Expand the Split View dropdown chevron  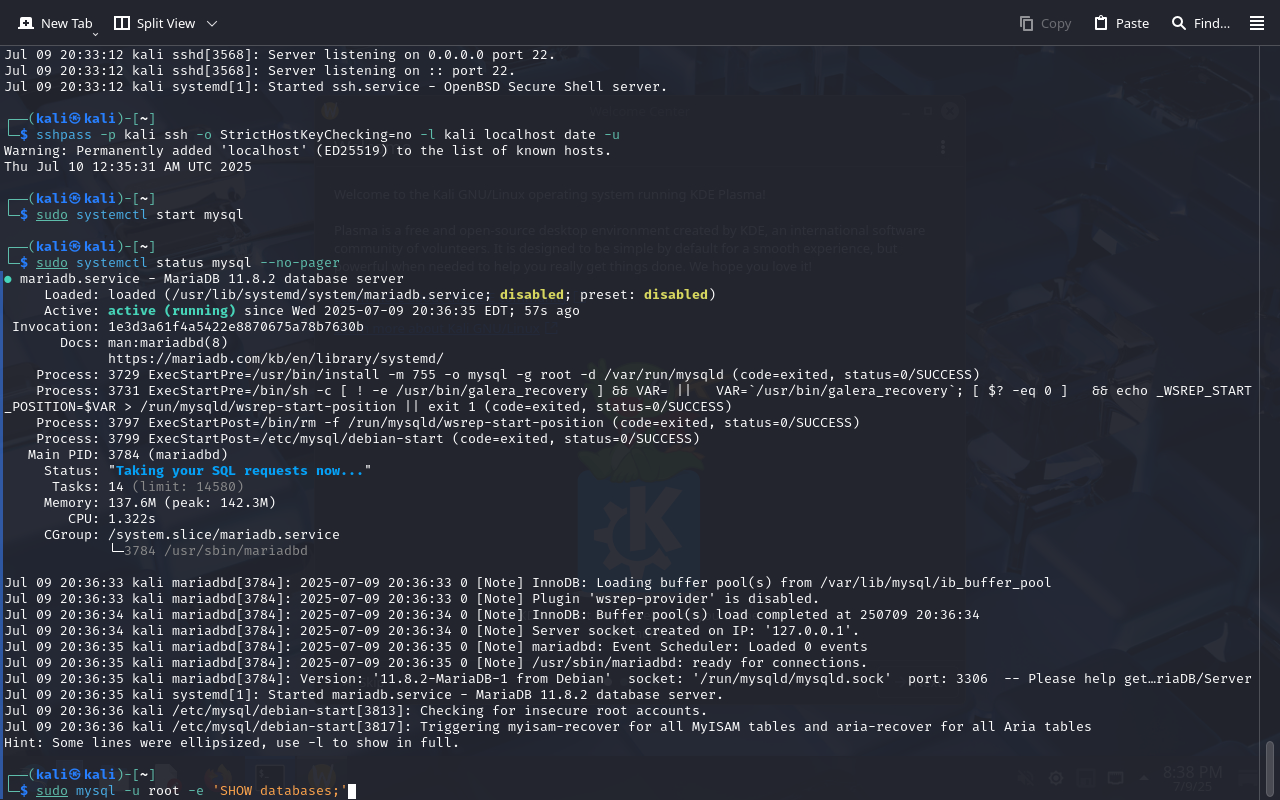[212, 23]
